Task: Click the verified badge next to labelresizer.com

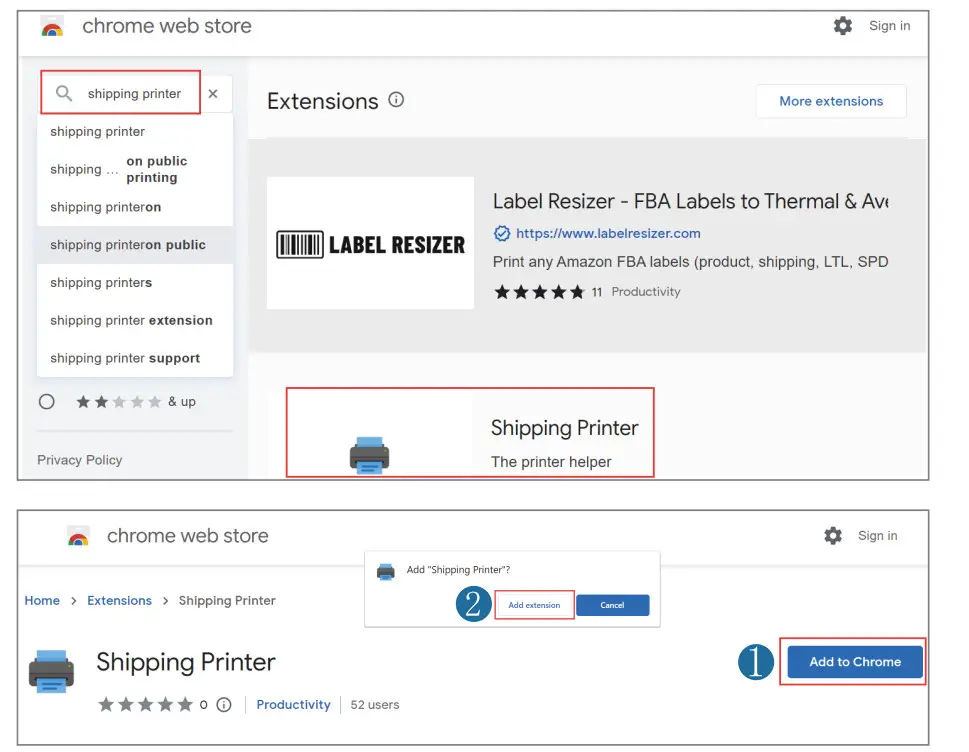Action: pyautogui.click(x=500, y=232)
